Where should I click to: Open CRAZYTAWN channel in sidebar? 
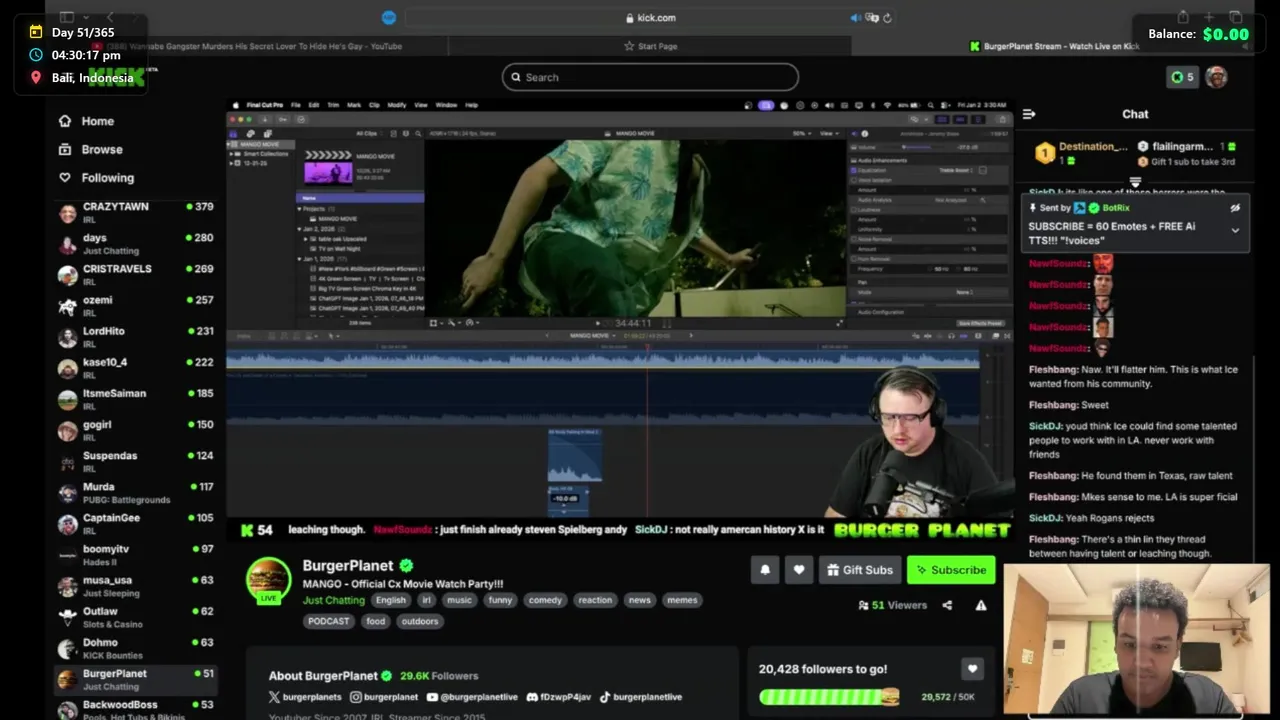[136, 213]
